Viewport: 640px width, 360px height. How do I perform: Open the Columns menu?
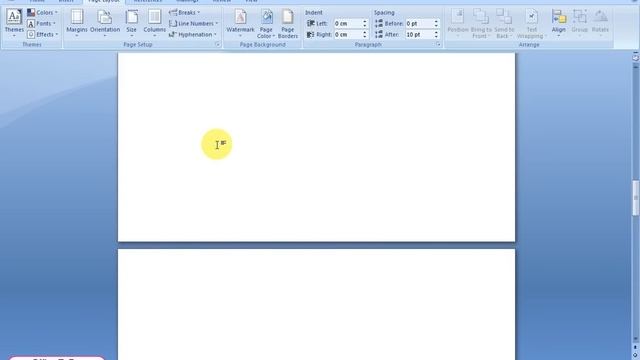[154, 23]
